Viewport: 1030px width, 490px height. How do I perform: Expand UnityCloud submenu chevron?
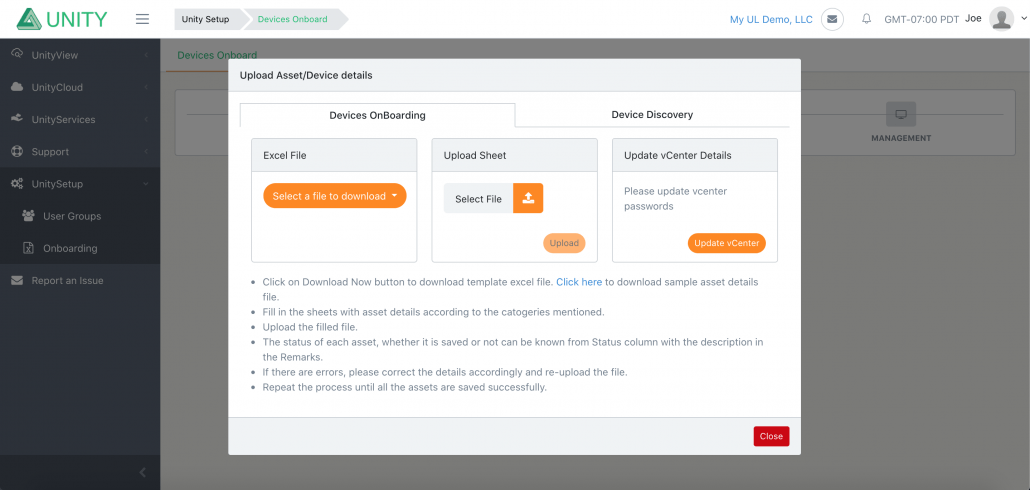pyautogui.click(x=145, y=87)
